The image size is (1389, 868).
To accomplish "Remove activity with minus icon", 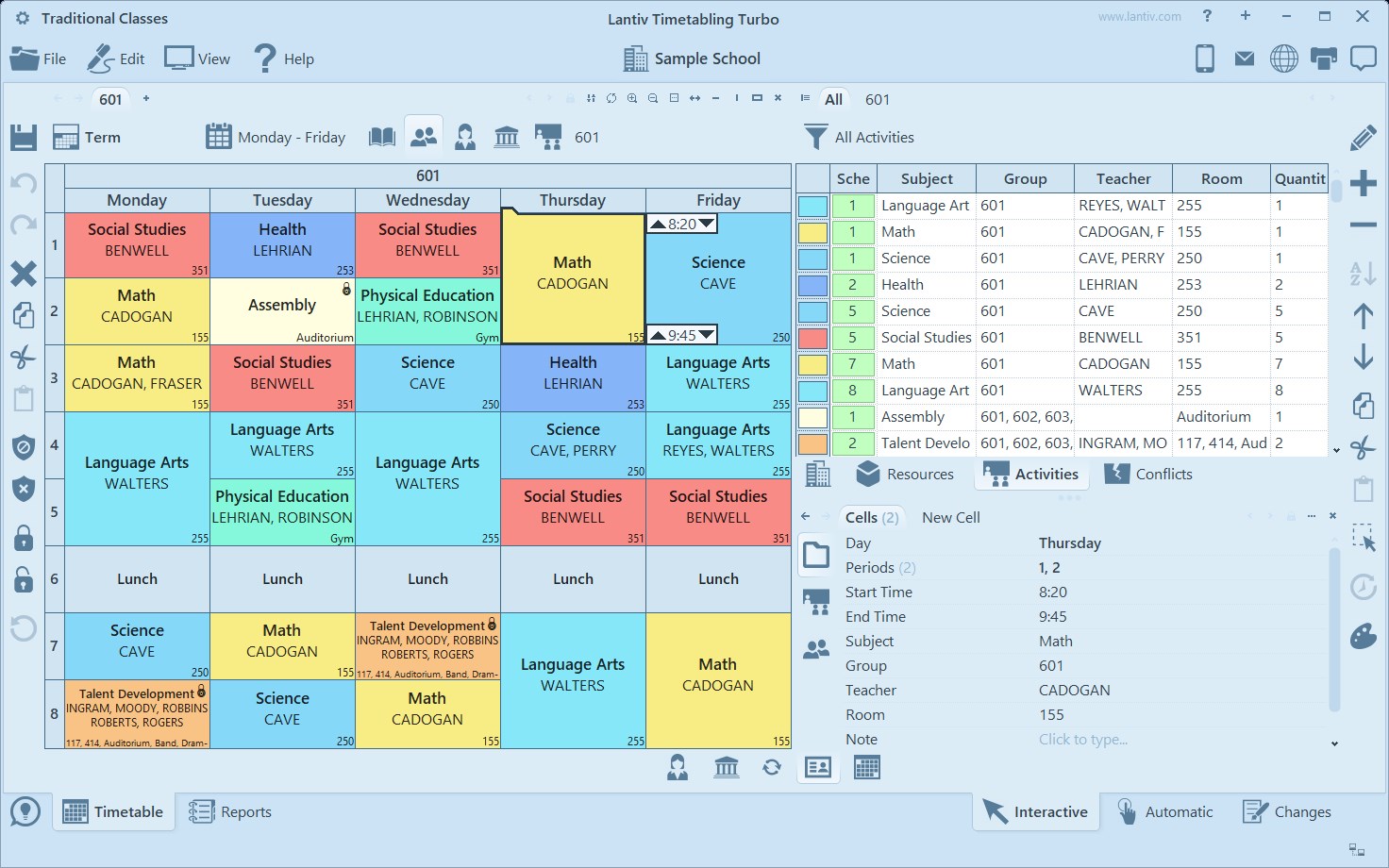I will [1363, 225].
